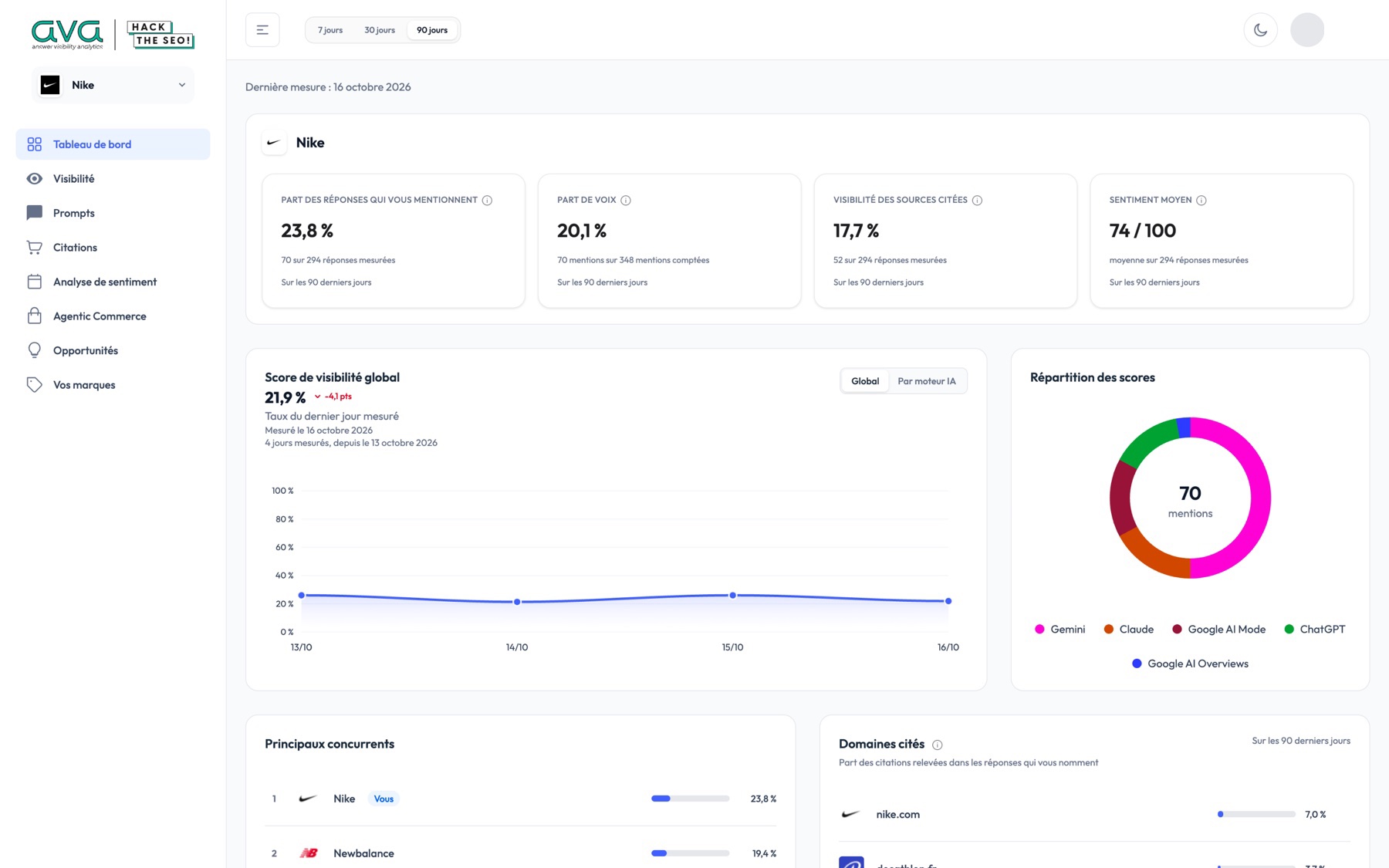Select the 30 jours time range
The image size is (1389, 868).
[x=380, y=30]
